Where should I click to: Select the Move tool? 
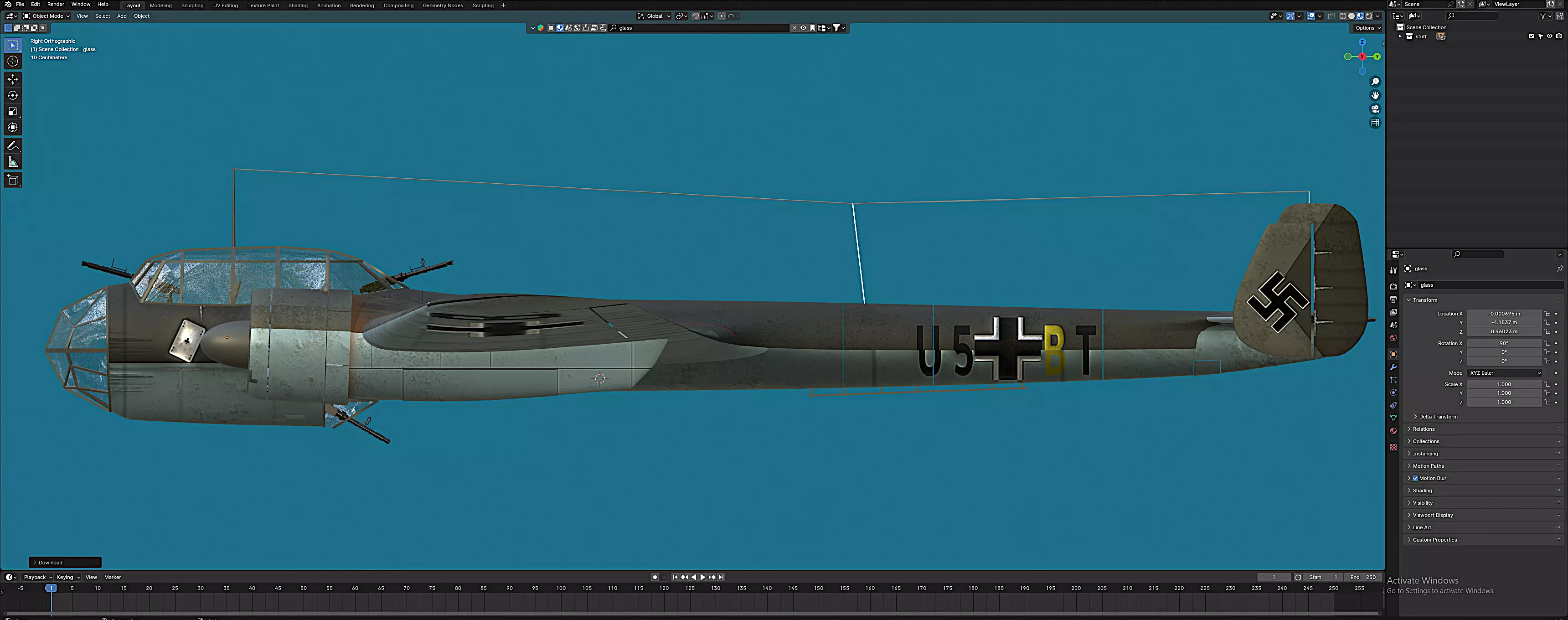pos(13,79)
